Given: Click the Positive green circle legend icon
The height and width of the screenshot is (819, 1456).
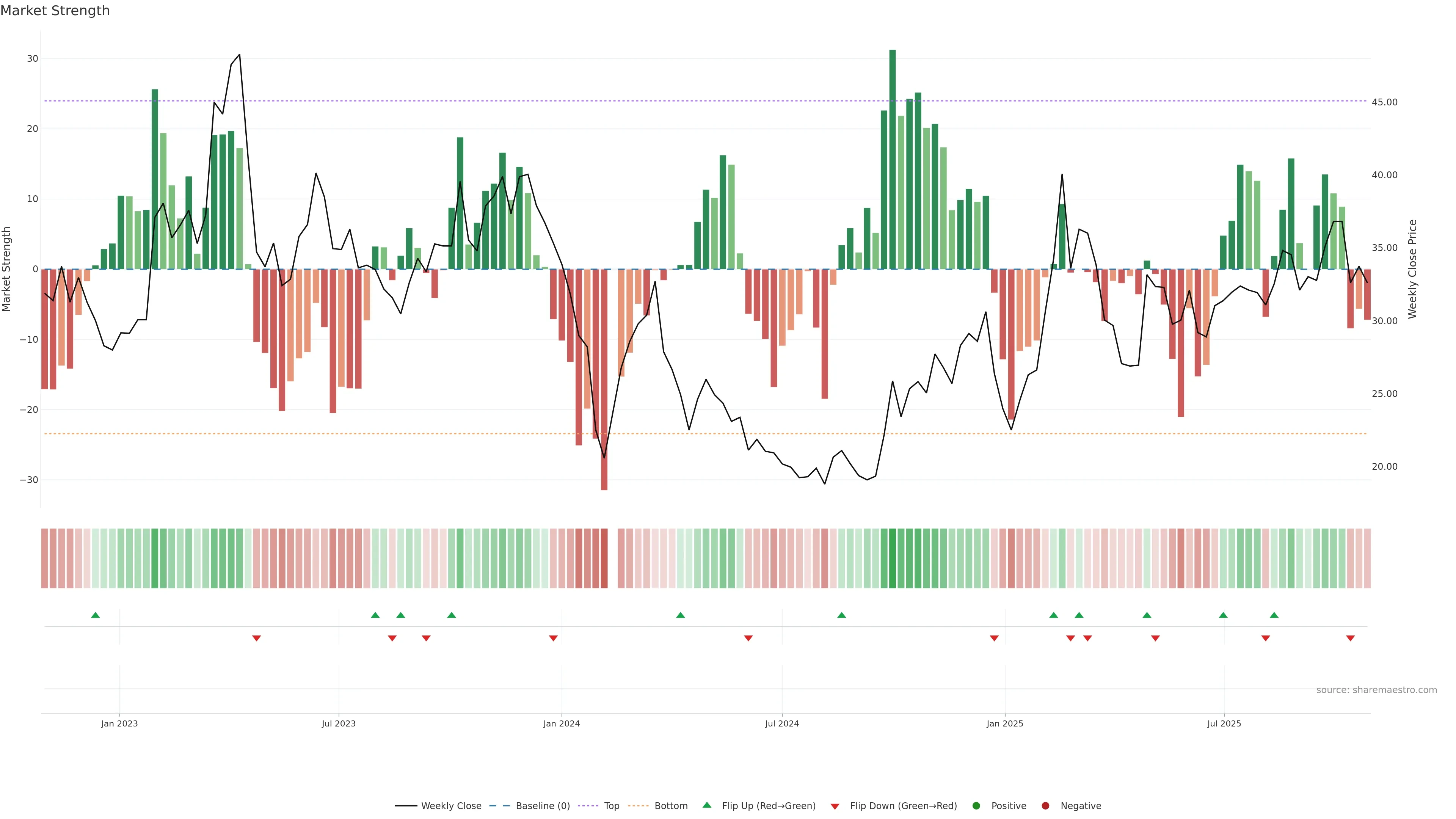Looking at the screenshot, I should 976,806.
